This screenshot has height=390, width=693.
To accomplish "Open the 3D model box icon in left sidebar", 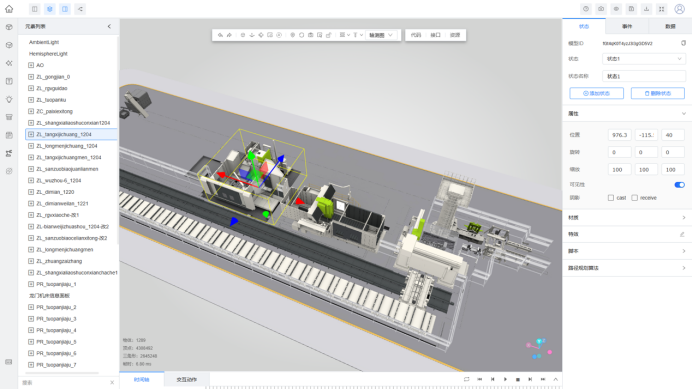I will pos(9,27).
